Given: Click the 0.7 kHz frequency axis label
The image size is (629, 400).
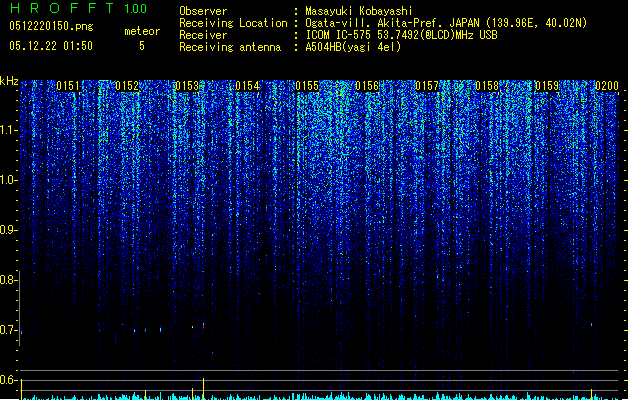Looking at the screenshot, I should coord(8,330).
